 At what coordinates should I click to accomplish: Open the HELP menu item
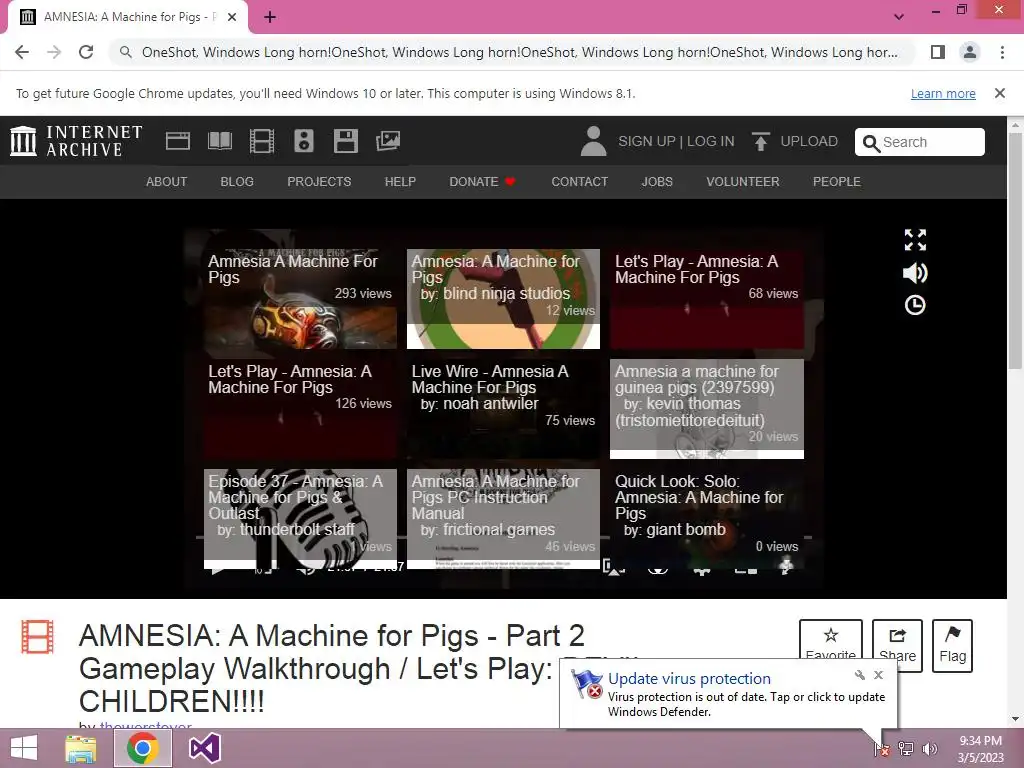[x=400, y=182]
